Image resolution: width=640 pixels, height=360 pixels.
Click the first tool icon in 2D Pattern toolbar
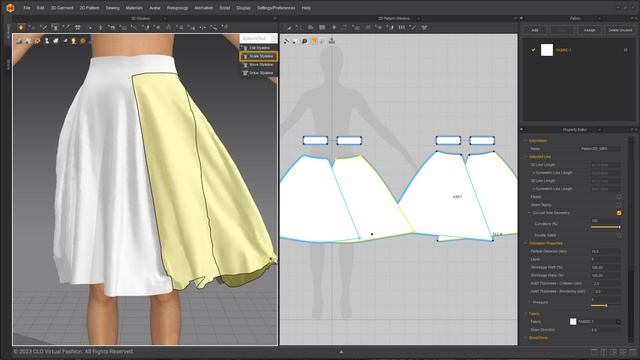pos(289,27)
